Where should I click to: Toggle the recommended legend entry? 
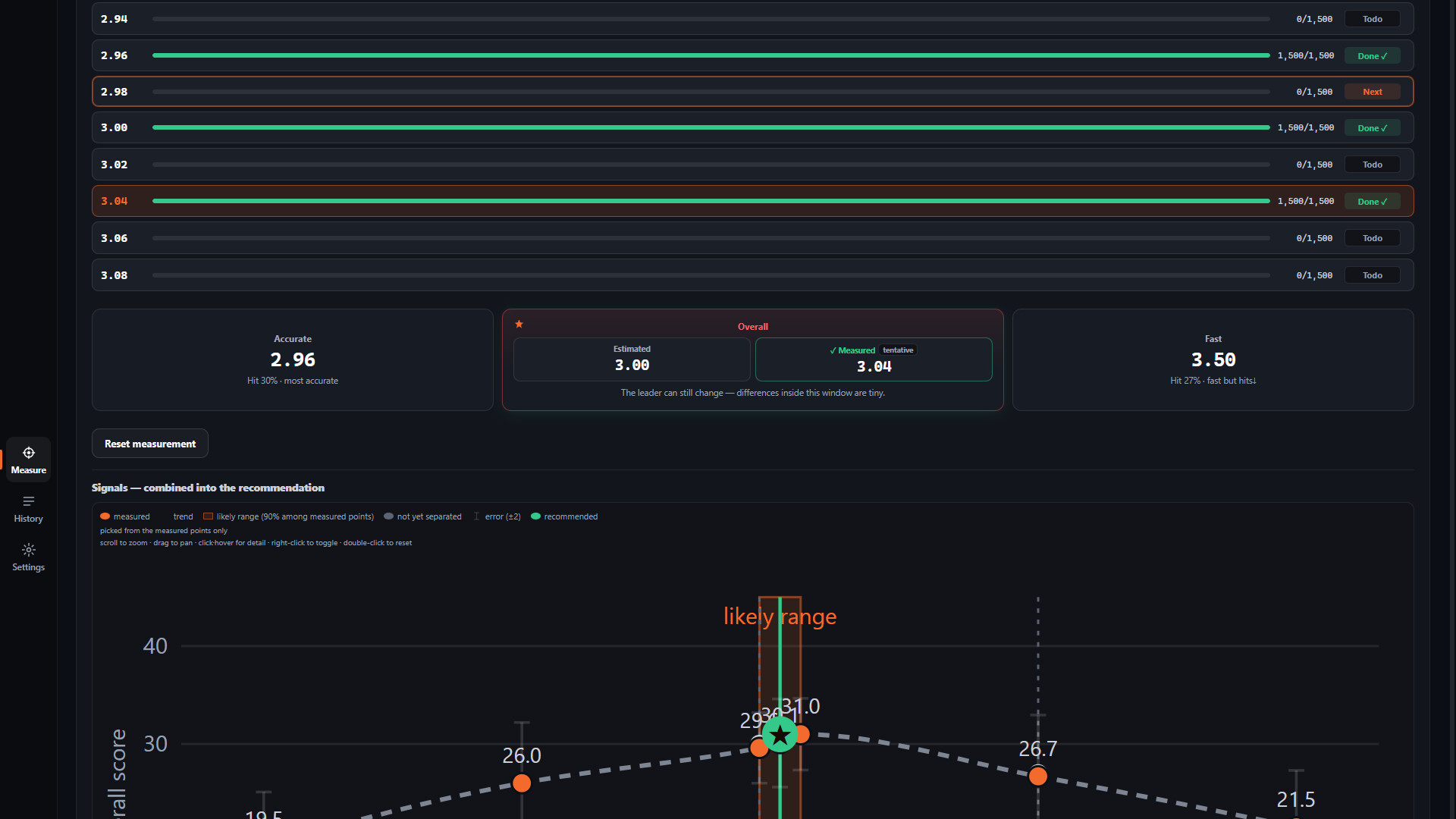[564, 516]
